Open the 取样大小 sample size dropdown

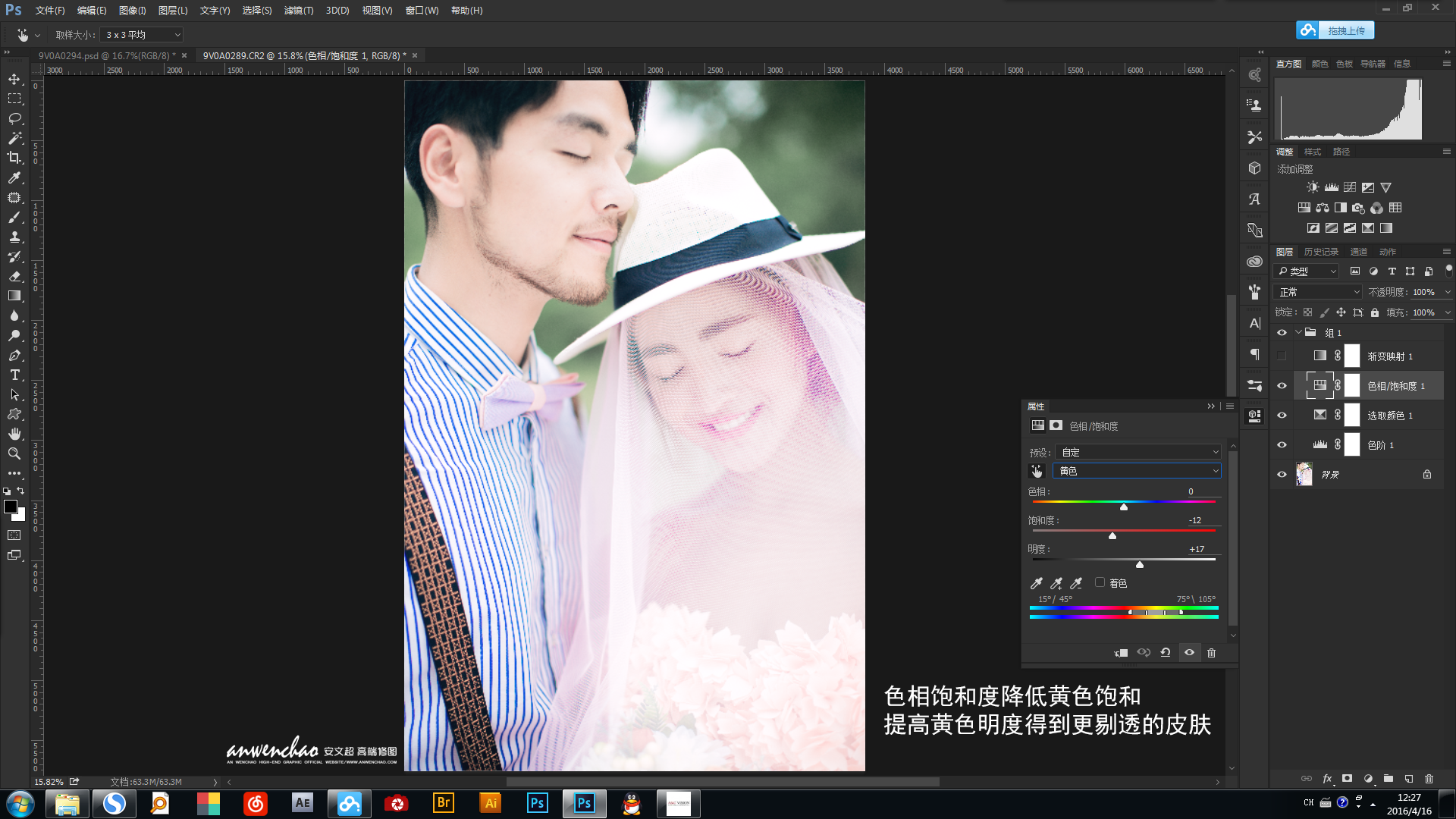(x=142, y=35)
